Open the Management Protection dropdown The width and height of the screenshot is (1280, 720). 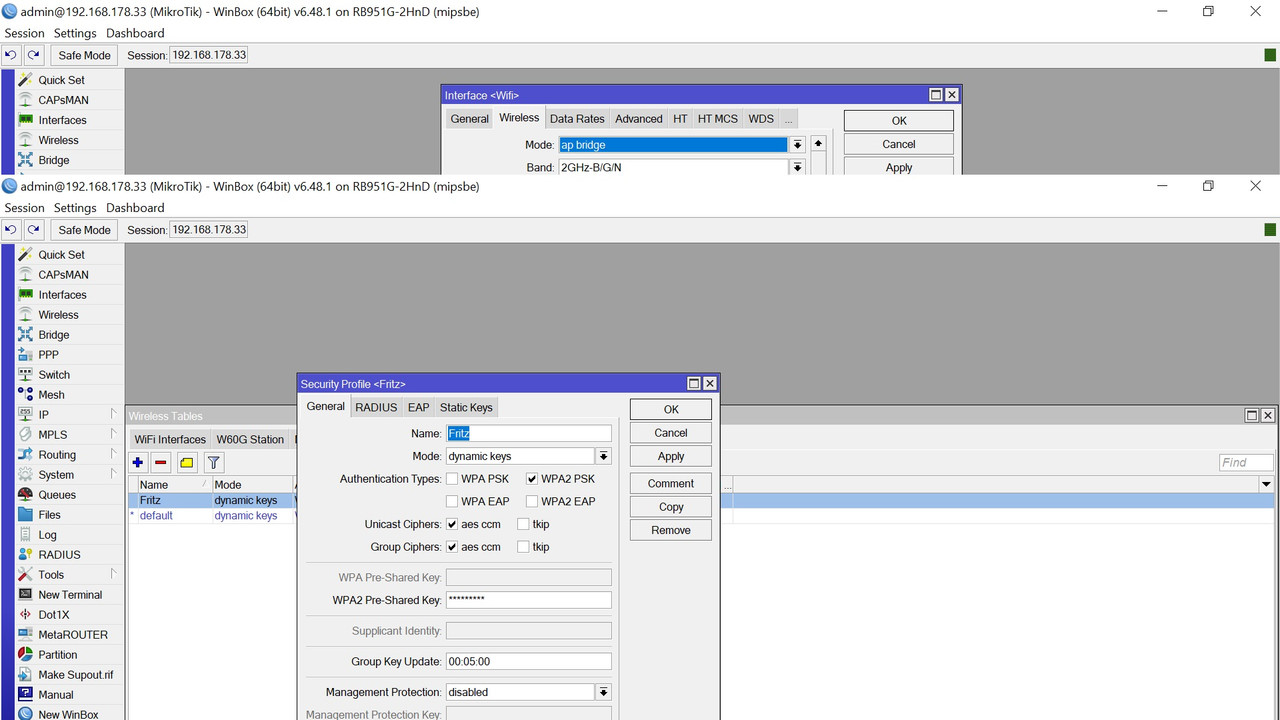603,692
